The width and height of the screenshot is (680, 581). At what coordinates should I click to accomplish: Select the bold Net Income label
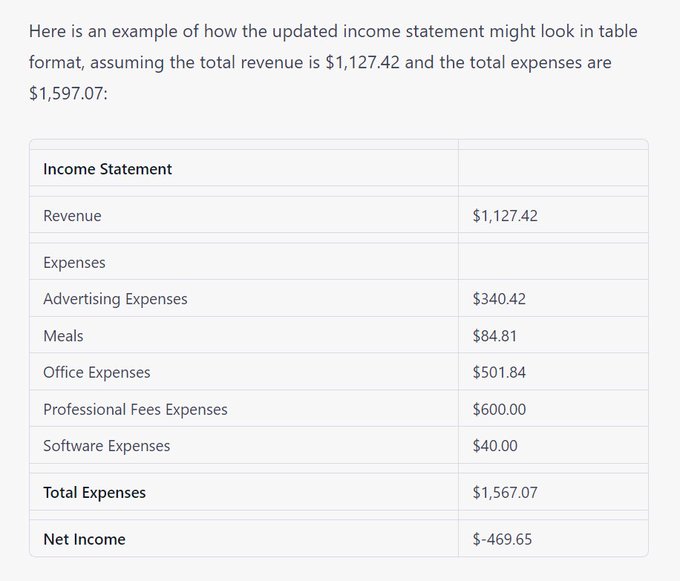84,539
